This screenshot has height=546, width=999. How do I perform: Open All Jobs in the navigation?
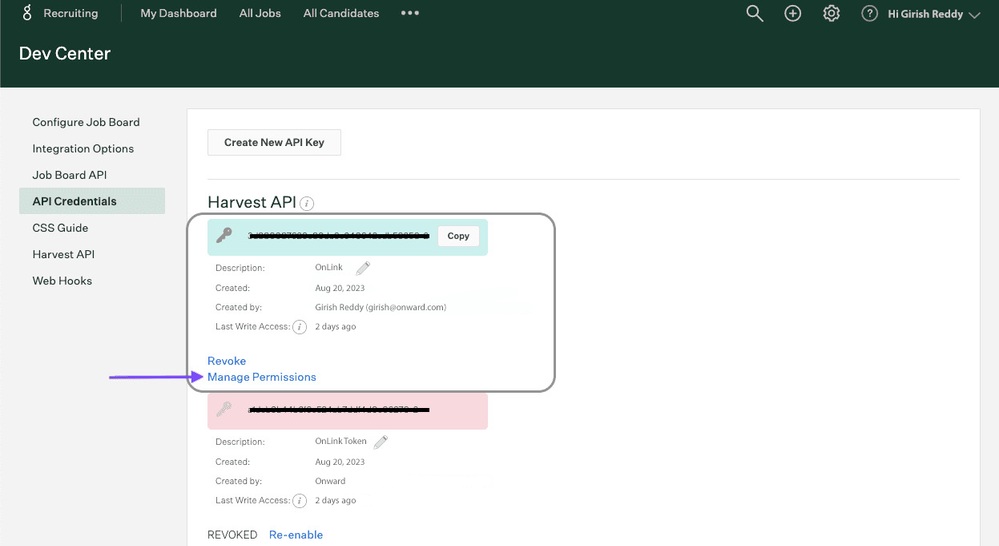click(x=260, y=13)
